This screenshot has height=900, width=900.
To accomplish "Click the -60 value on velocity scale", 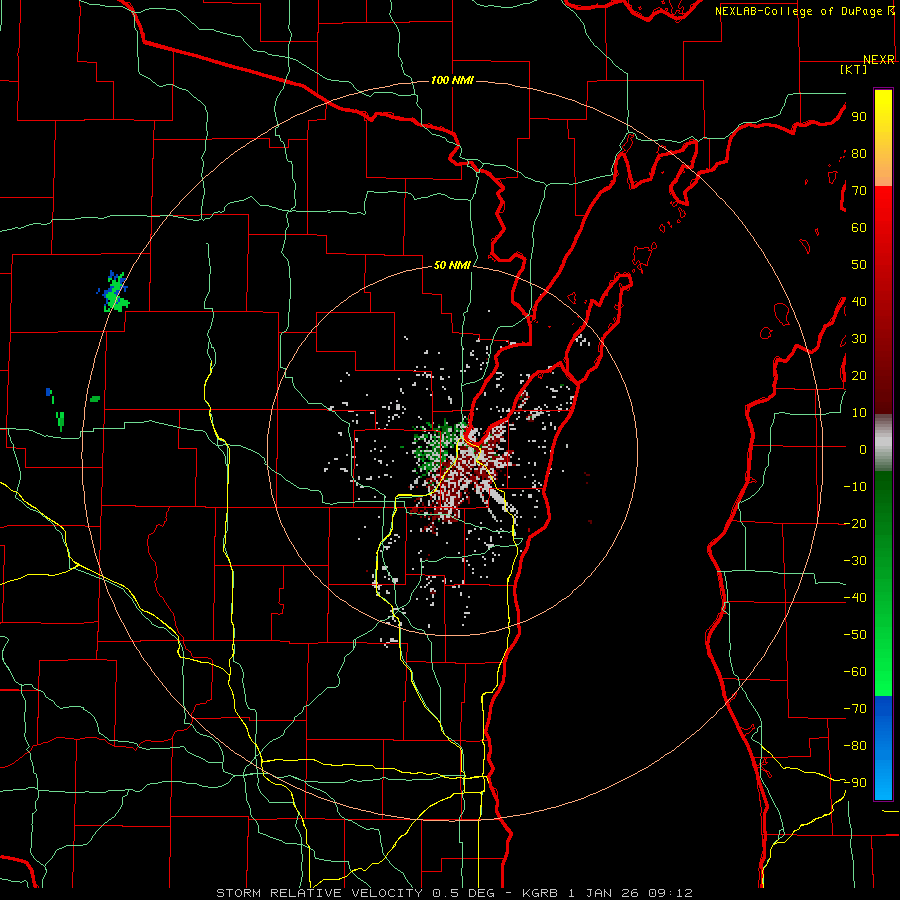I will [855, 672].
